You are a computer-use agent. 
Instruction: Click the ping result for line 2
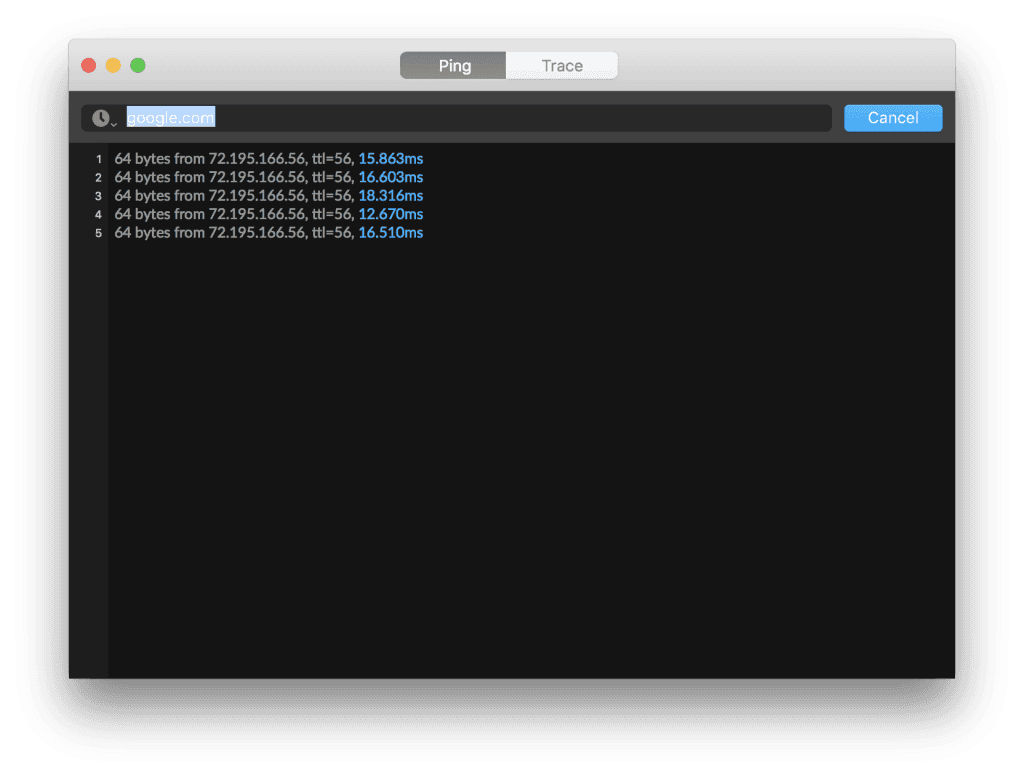[250, 177]
